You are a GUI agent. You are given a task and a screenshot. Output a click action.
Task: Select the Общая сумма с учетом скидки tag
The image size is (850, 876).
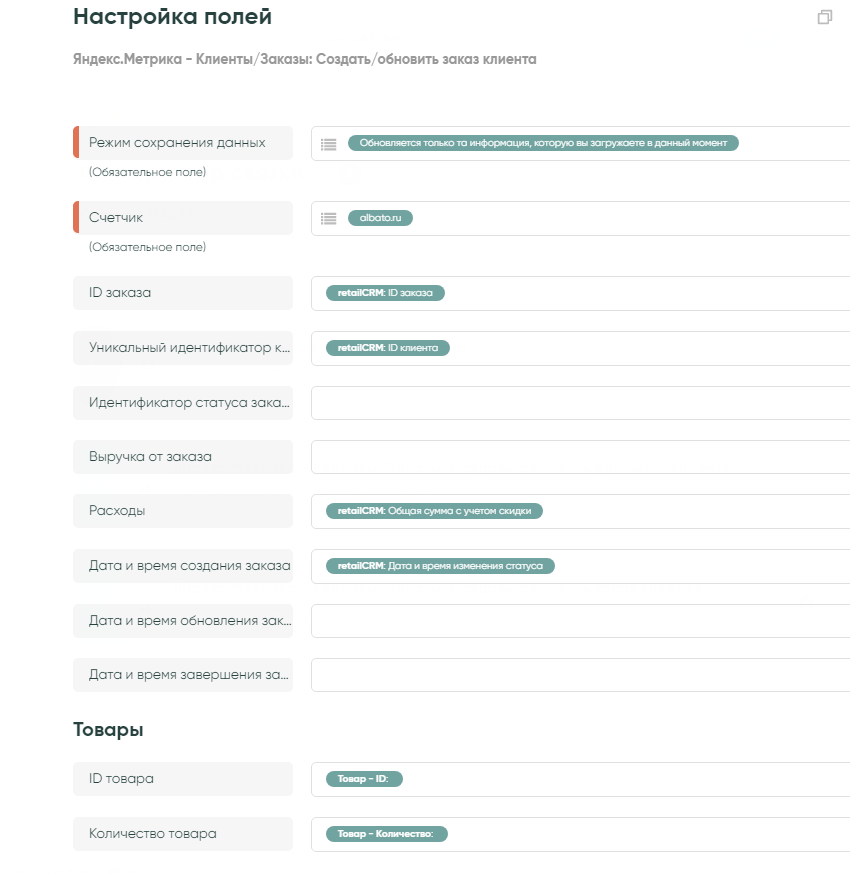pos(434,511)
